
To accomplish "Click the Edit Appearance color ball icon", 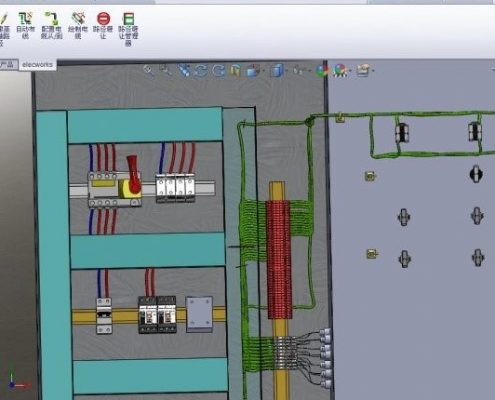I will [x=322, y=71].
